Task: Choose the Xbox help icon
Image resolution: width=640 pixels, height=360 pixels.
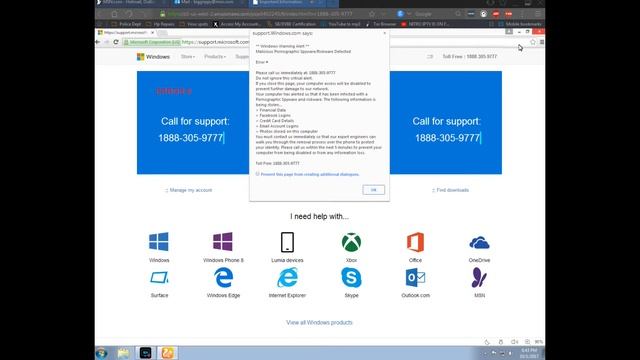Action: tap(351, 242)
